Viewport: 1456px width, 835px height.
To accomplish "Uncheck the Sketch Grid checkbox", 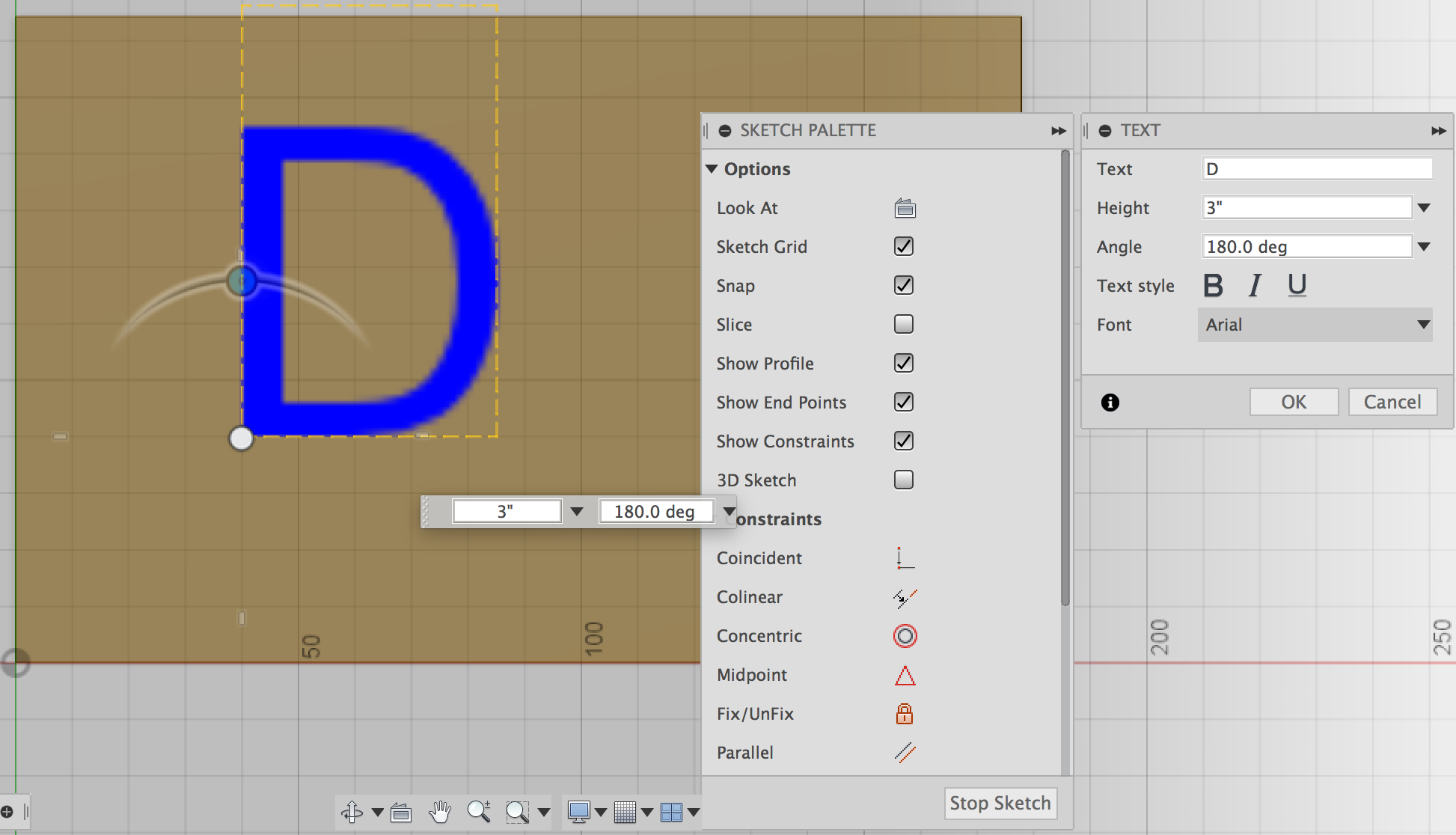I will tap(904, 247).
